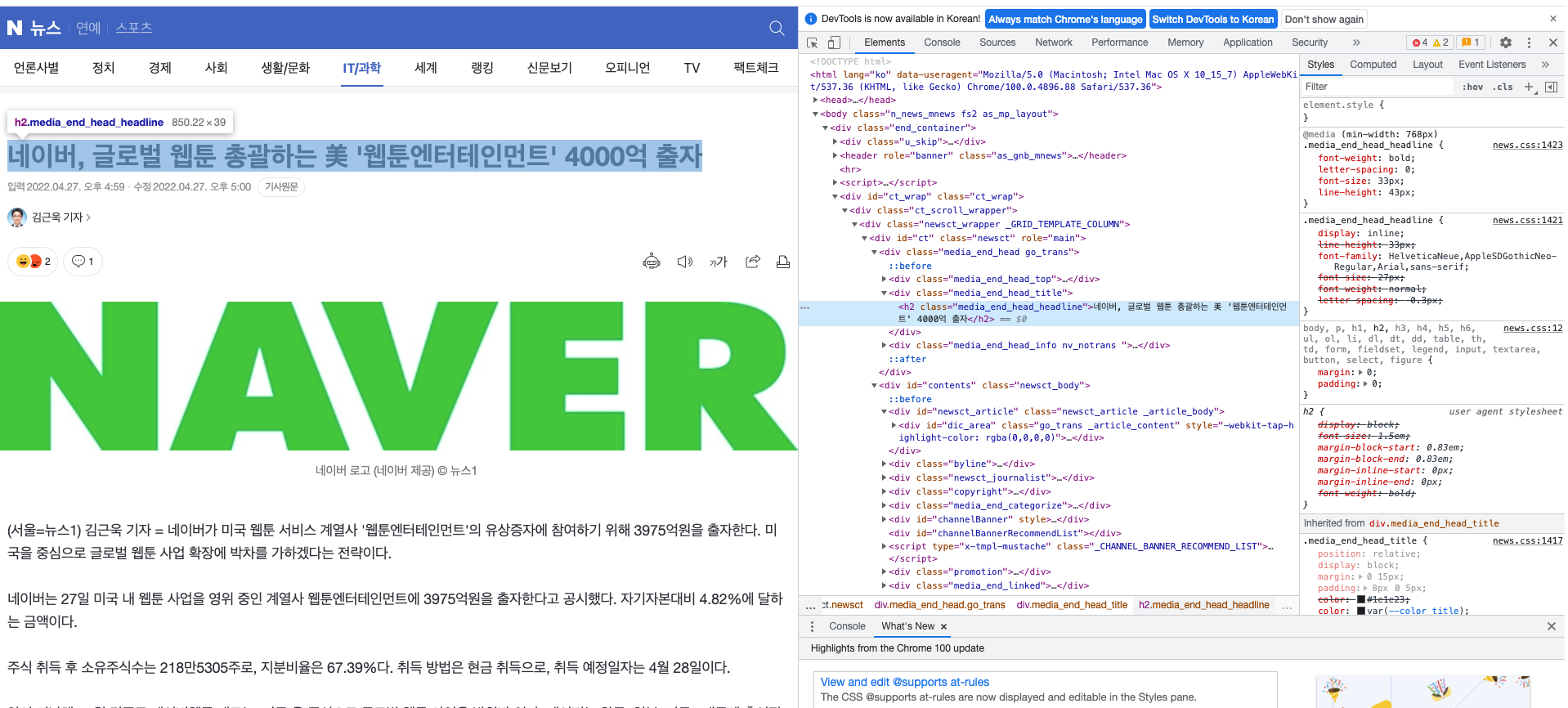Image resolution: width=1568 pixels, height=708 pixels.
Task: Open the Layout sidebar tab
Action: (1427, 65)
